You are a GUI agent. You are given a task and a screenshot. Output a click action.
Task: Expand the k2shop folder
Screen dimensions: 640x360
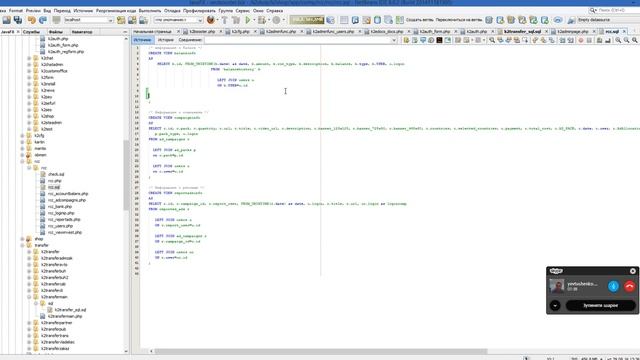click(29, 116)
